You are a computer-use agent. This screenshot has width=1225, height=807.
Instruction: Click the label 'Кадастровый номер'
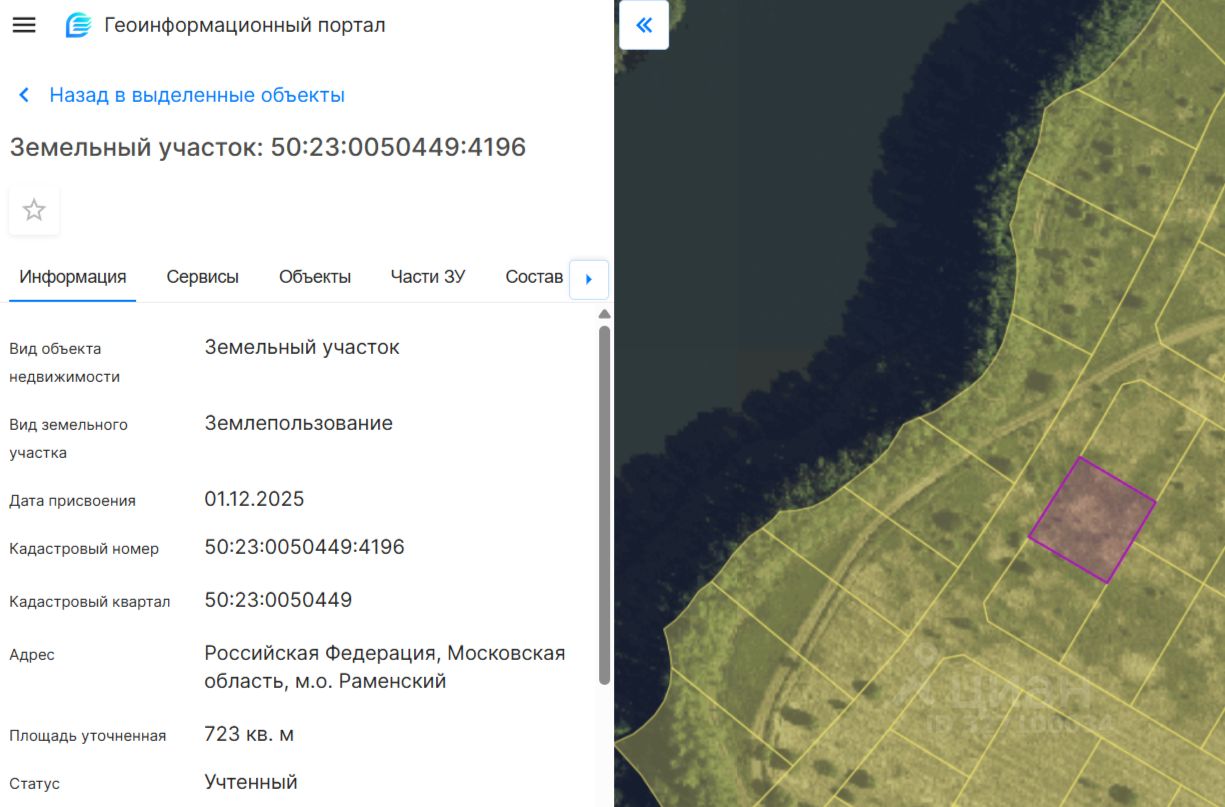pos(84,549)
